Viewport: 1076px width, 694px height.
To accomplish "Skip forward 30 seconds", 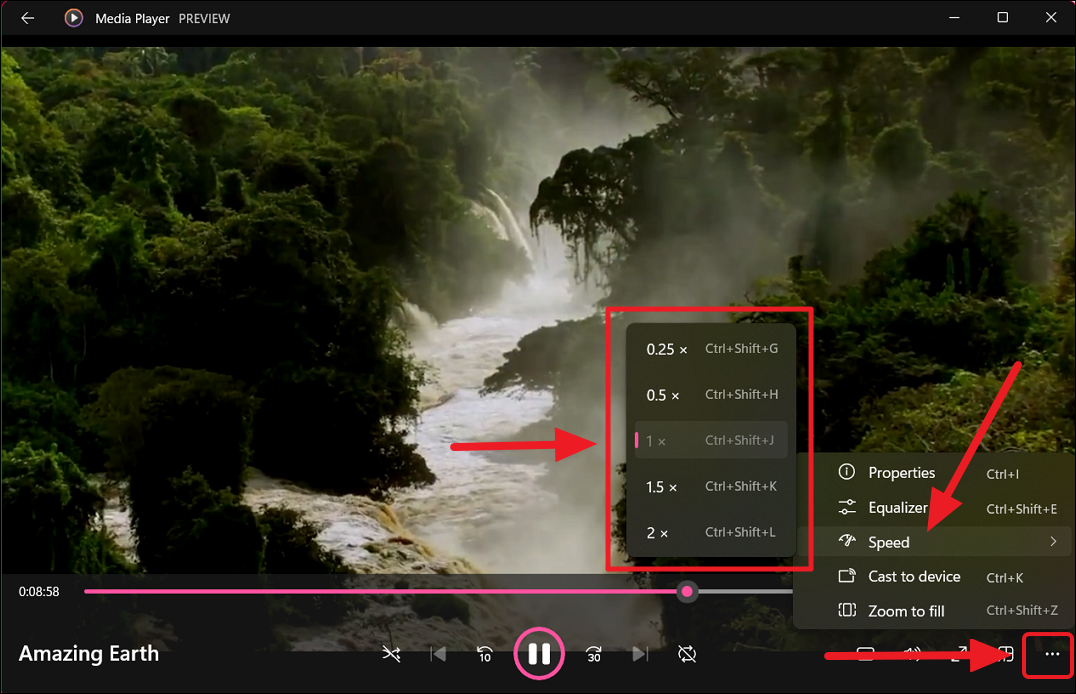I will pos(593,654).
